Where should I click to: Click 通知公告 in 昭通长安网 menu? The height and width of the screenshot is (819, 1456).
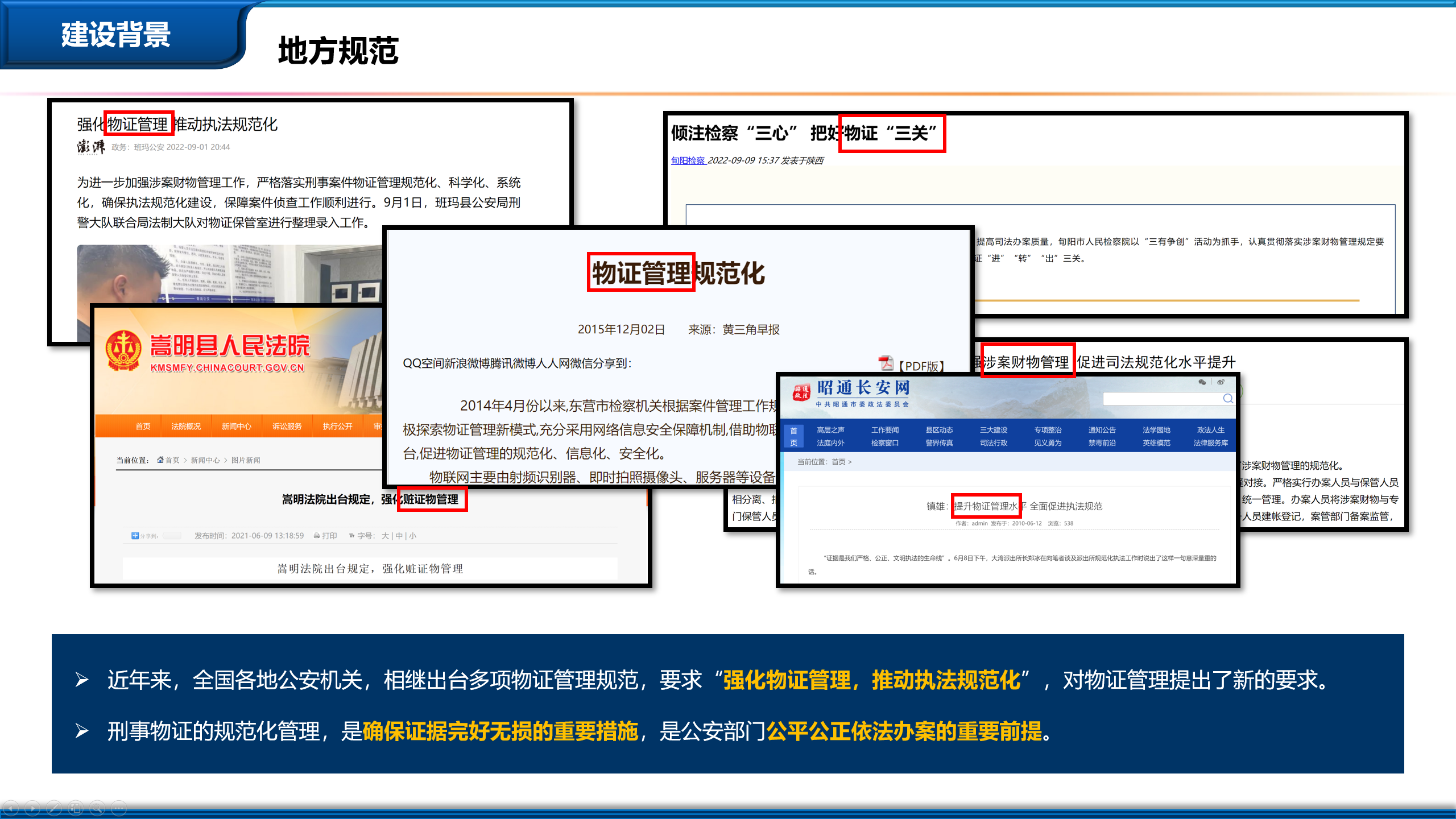coord(1102,430)
